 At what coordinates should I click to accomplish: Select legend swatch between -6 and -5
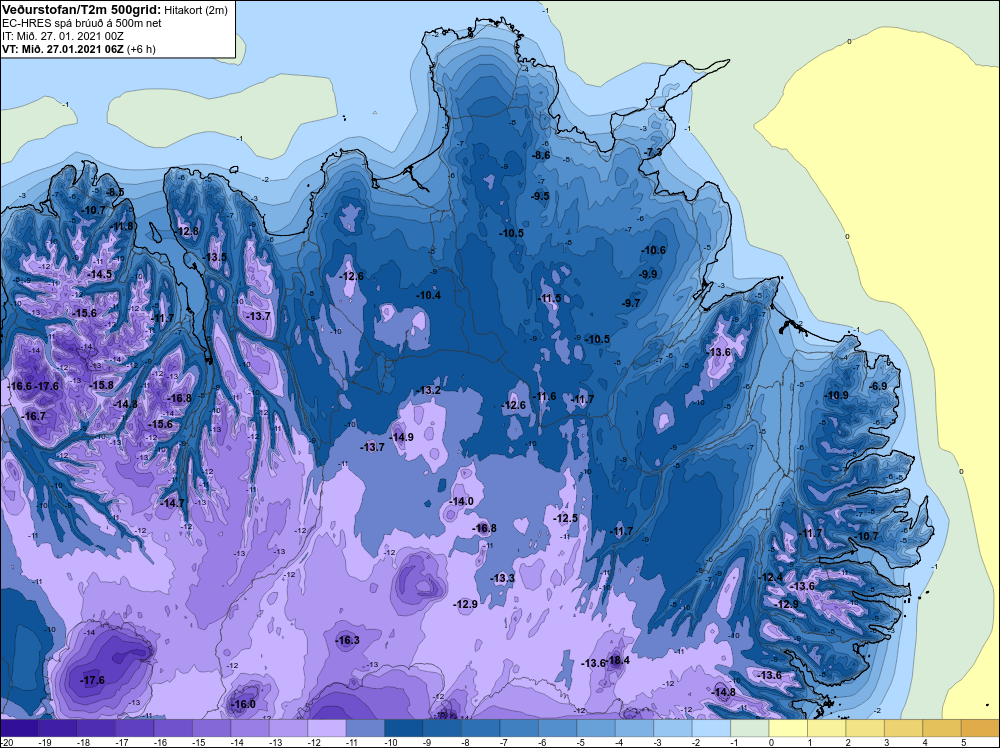557,728
